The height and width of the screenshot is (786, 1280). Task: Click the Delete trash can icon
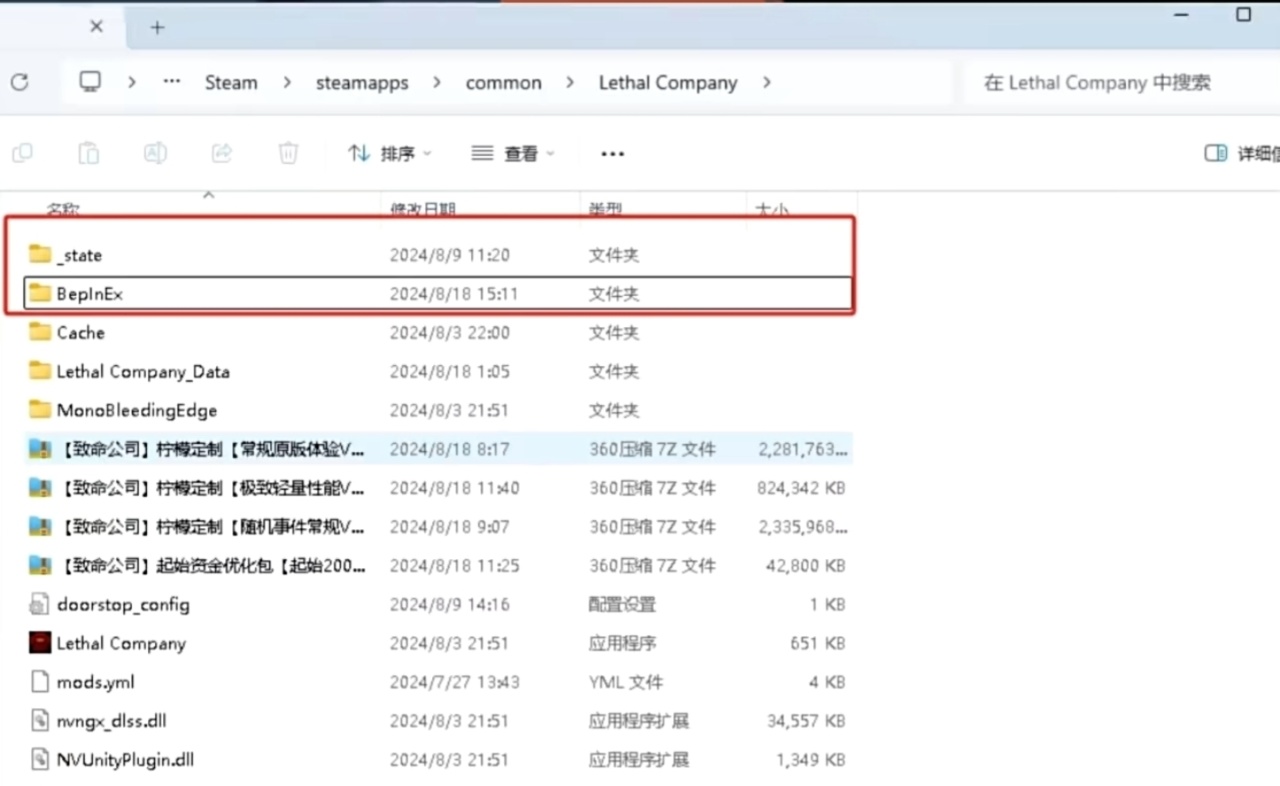tap(288, 153)
